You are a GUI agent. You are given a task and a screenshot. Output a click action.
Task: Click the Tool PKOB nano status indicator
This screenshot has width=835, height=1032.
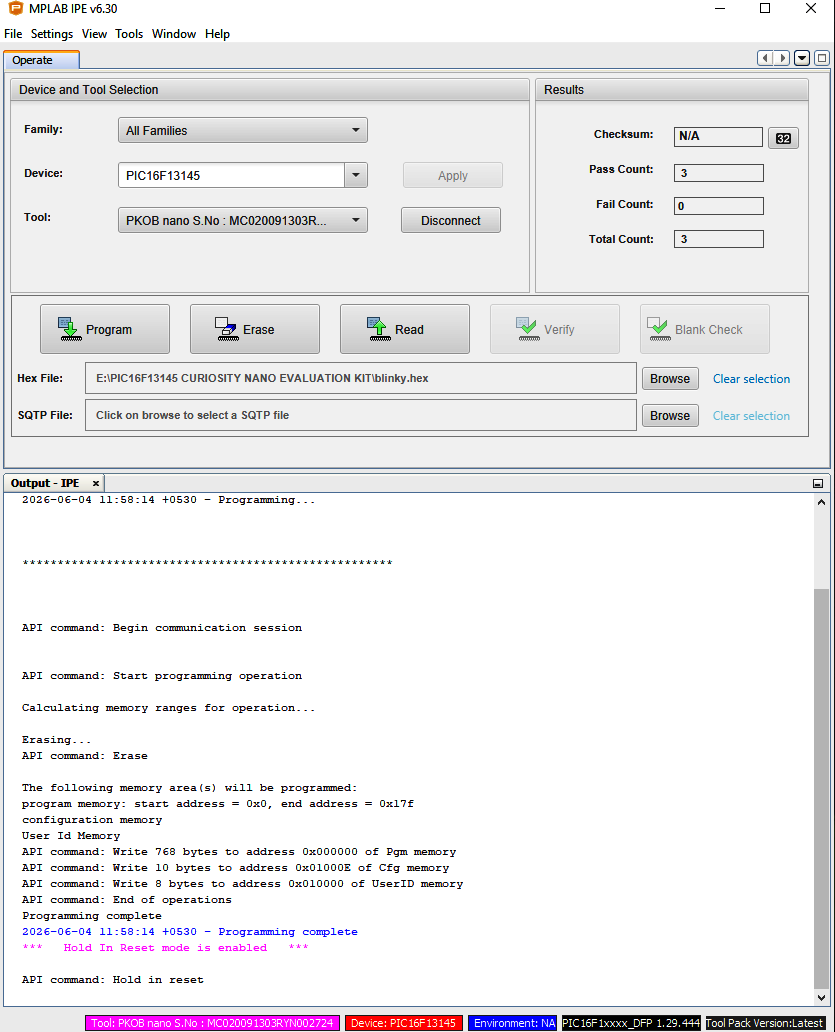click(x=212, y=1023)
